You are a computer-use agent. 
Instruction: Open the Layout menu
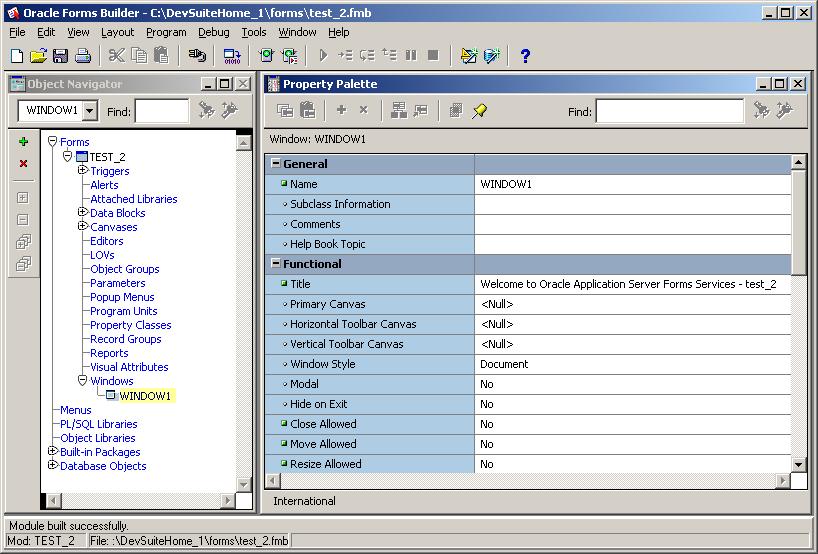pyautogui.click(x=117, y=32)
